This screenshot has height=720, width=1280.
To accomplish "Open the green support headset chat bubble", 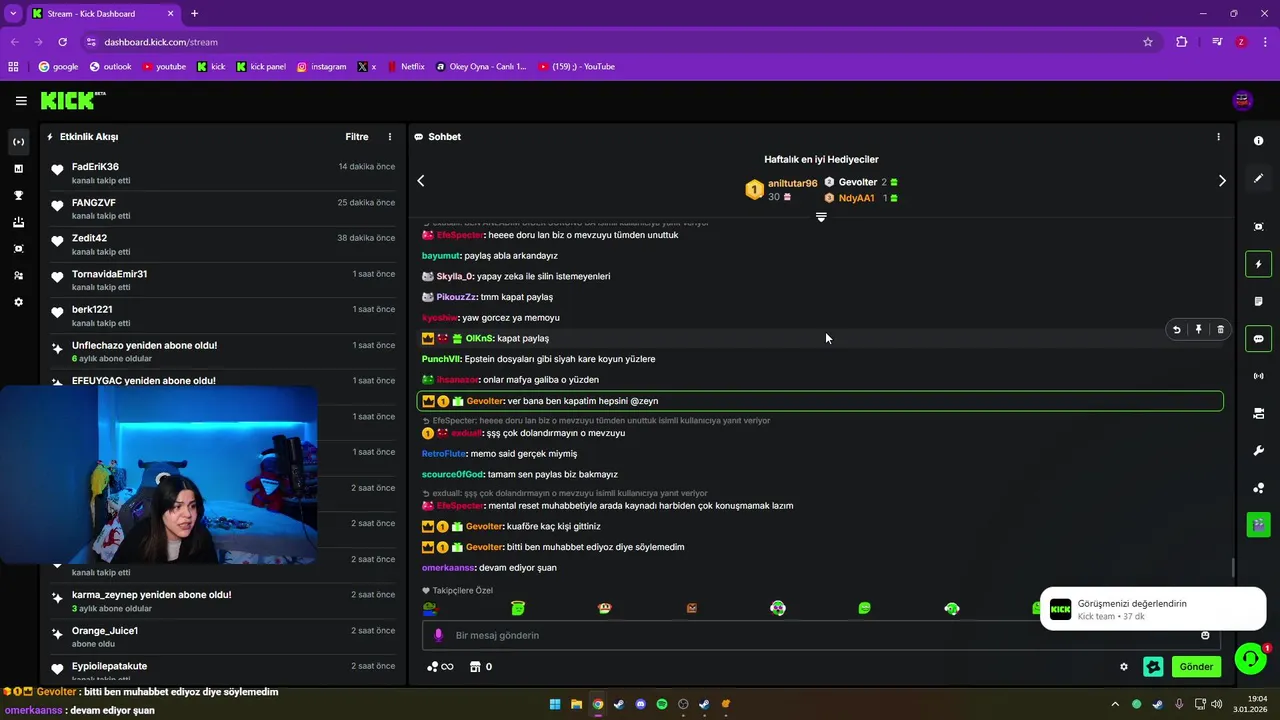I will [1250, 658].
